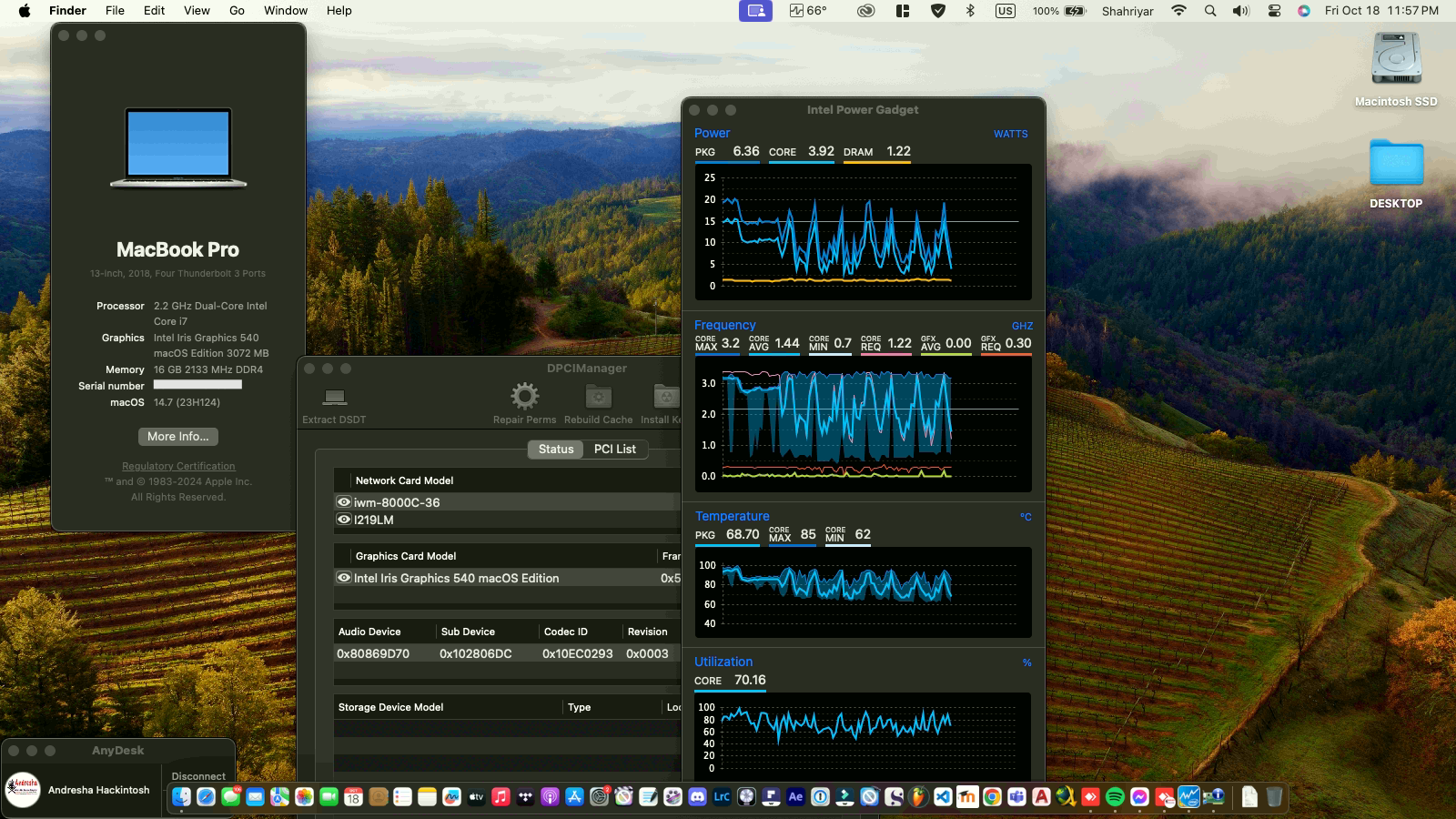Click Network Card Model column header
The height and width of the screenshot is (819, 1456).
(x=404, y=480)
